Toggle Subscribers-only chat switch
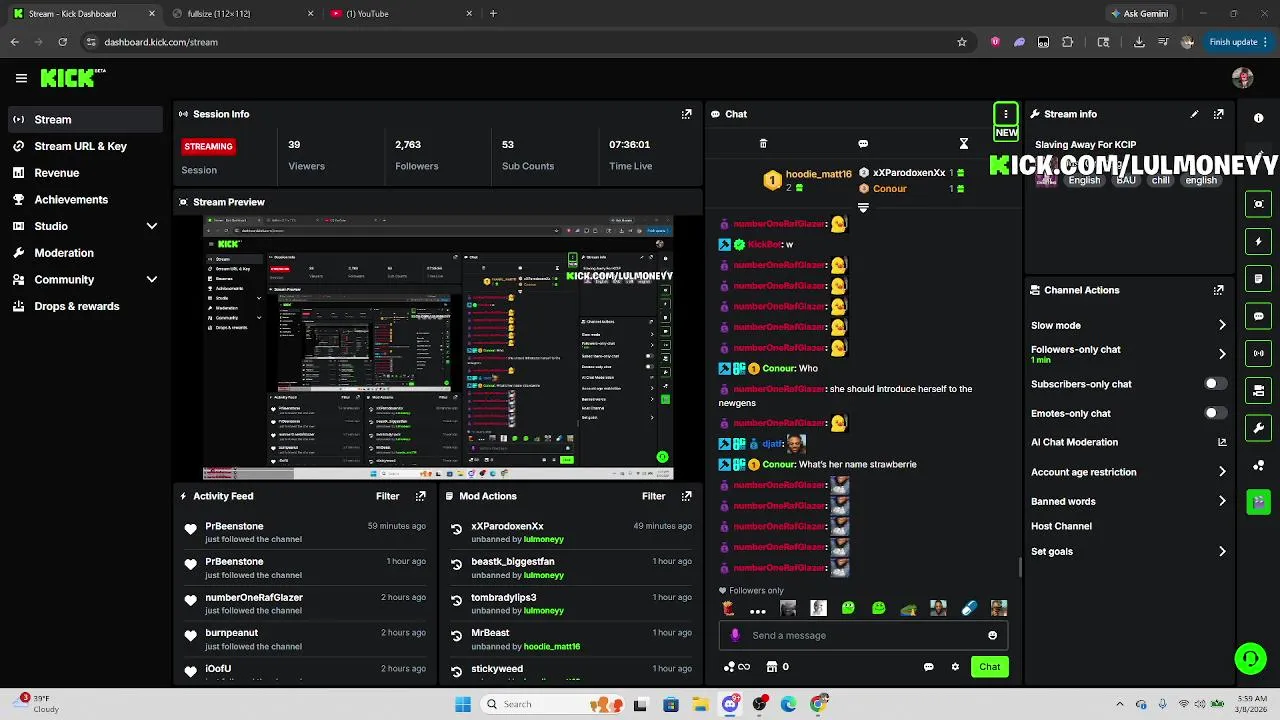 tap(1215, 384)
